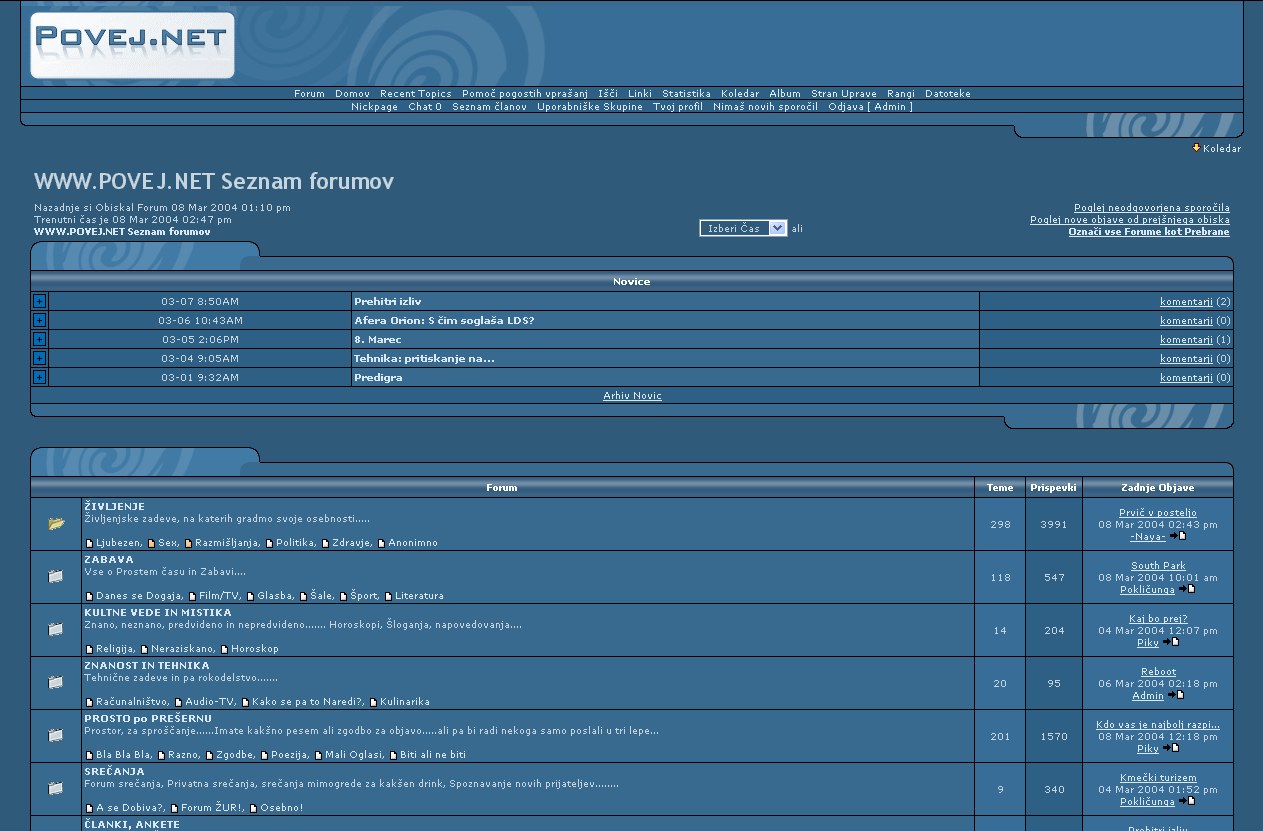
Task: Open Tvoj profil menu item
Action: click(678, 107)
